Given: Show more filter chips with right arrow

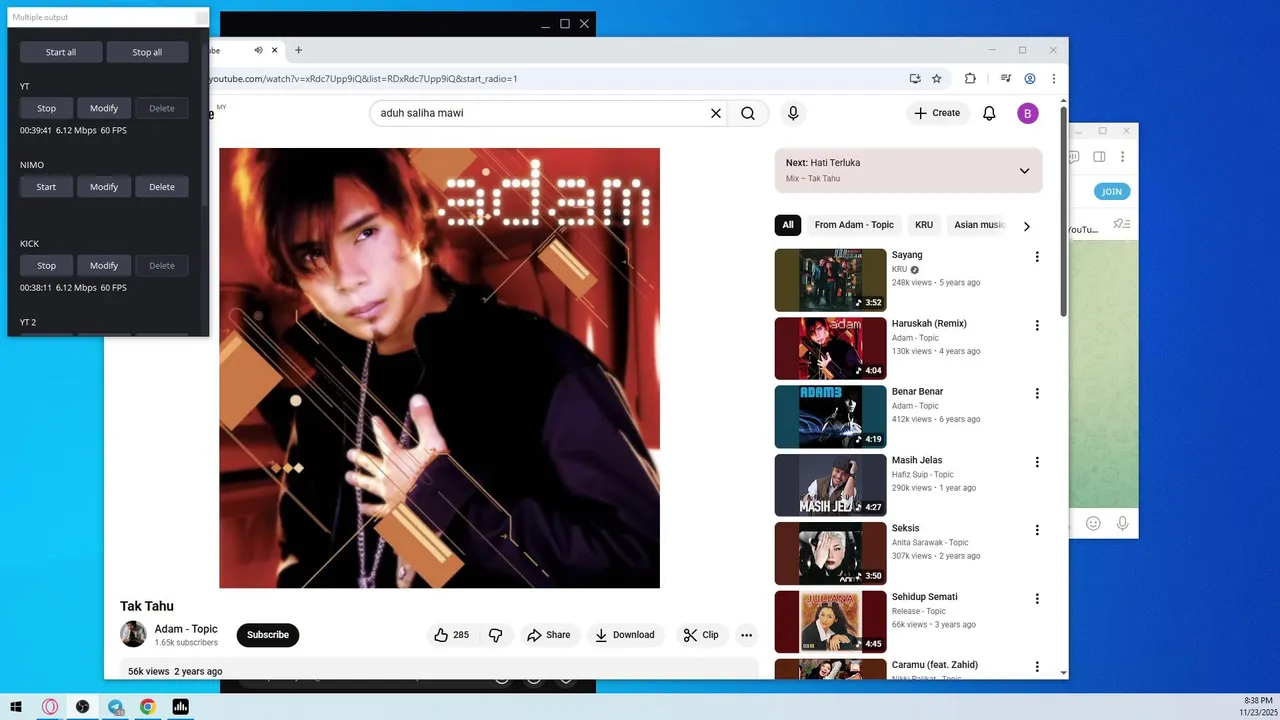Looking at the screenshot, I should tap(1026, 226).
